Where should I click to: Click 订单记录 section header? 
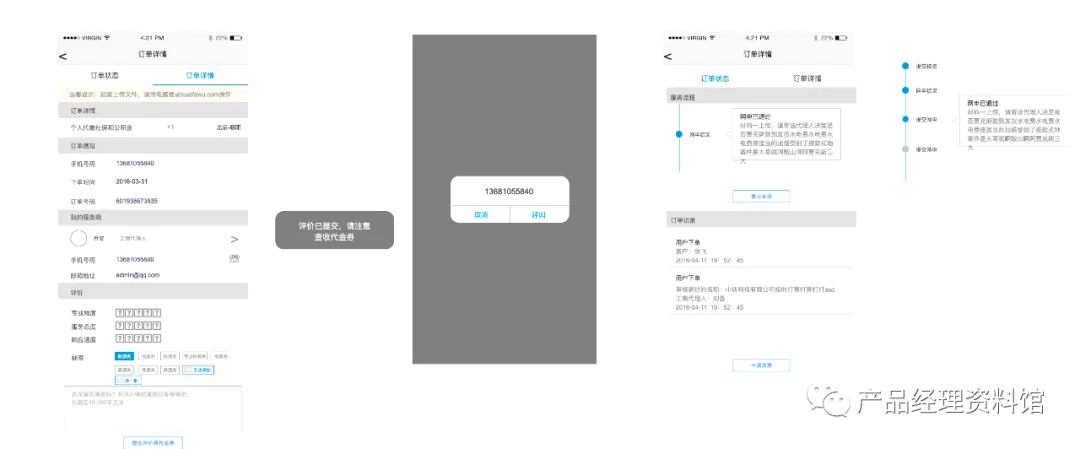[762, 220]
